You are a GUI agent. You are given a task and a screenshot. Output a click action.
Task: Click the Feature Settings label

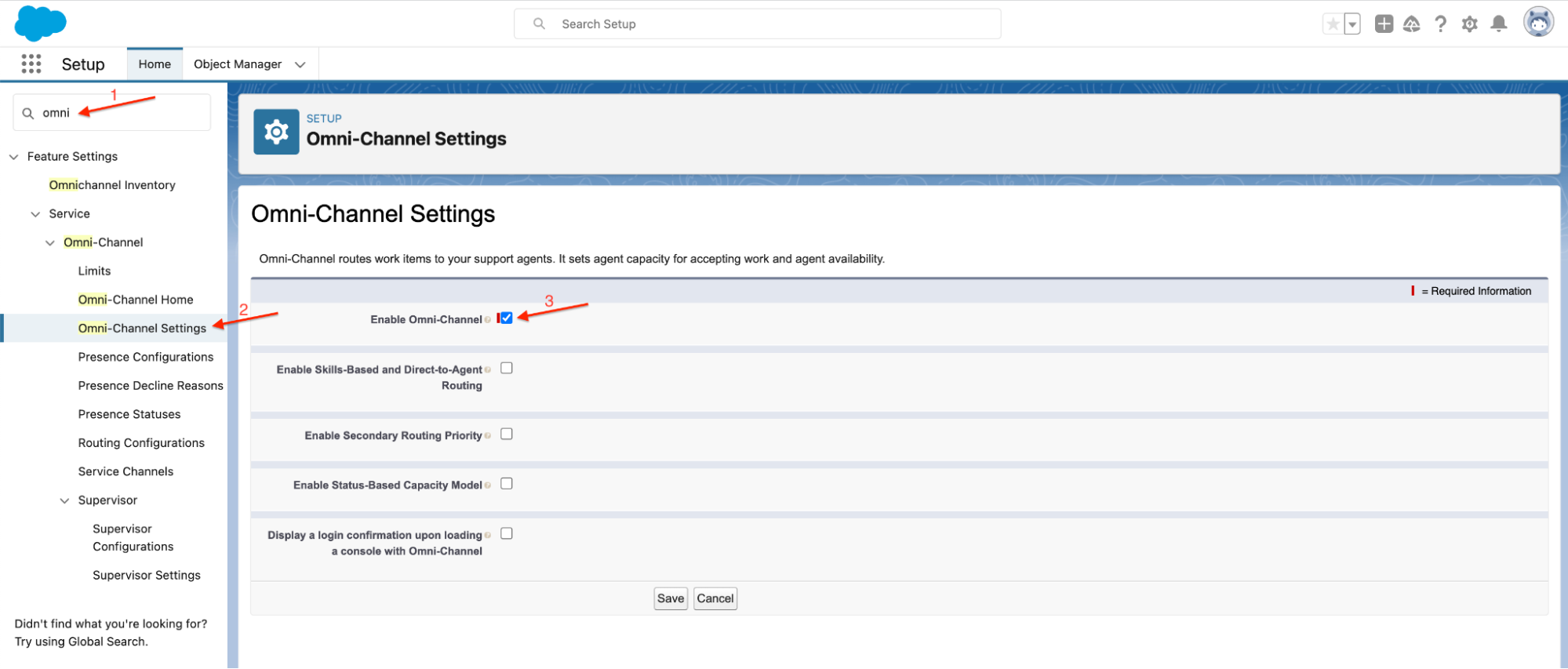pyautogui.click(x=72, y=157)
